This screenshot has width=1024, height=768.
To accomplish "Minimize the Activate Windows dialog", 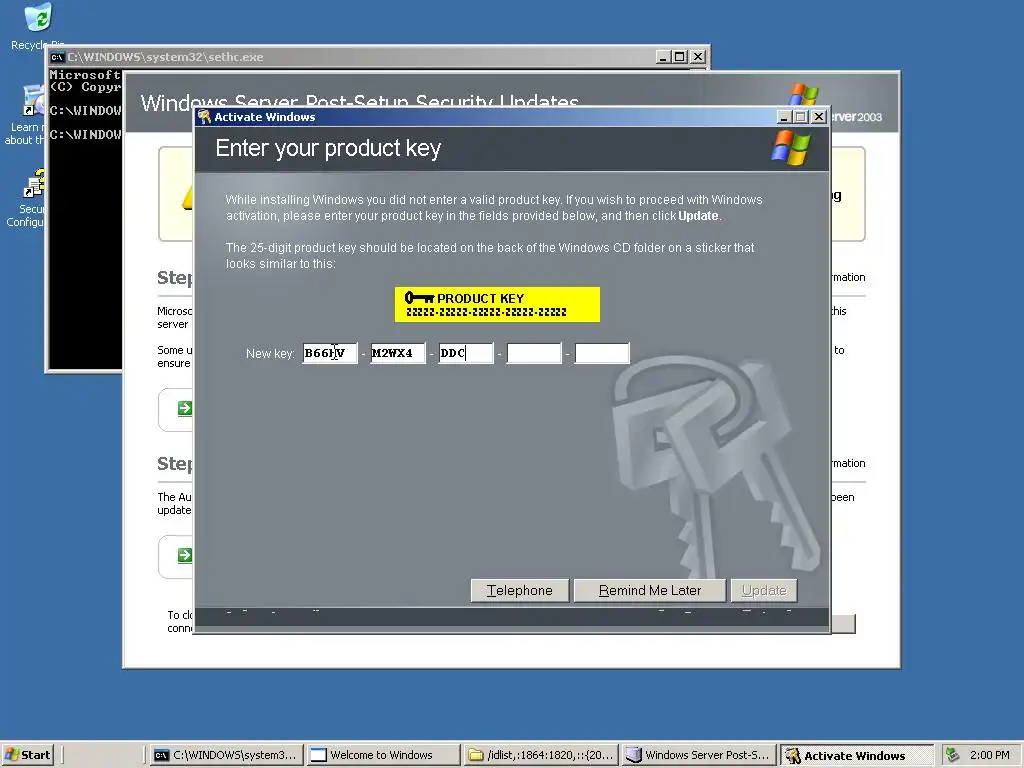I will [x=784, y=117].
